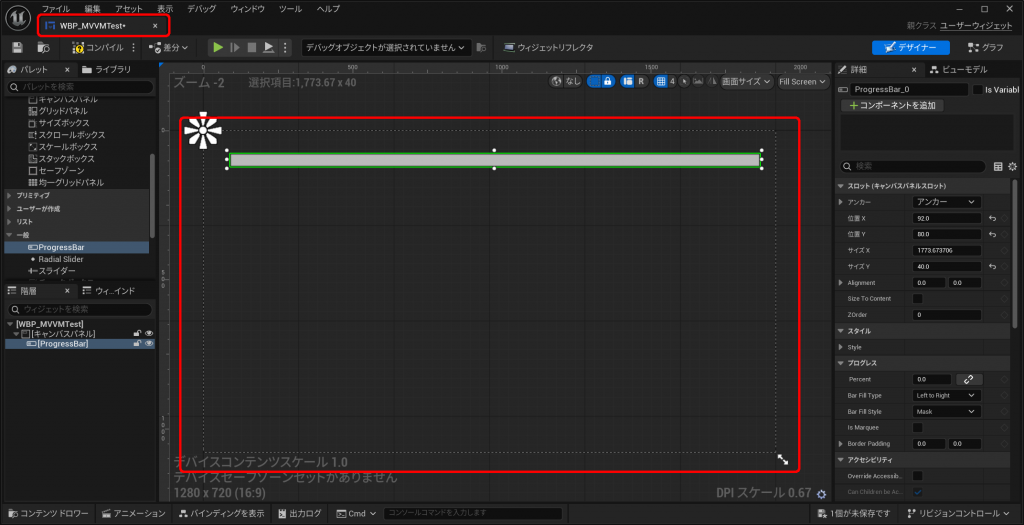The image size is (1024, 525).
Task: Click the DPI scale settings gear
Action: coord(821,493)
